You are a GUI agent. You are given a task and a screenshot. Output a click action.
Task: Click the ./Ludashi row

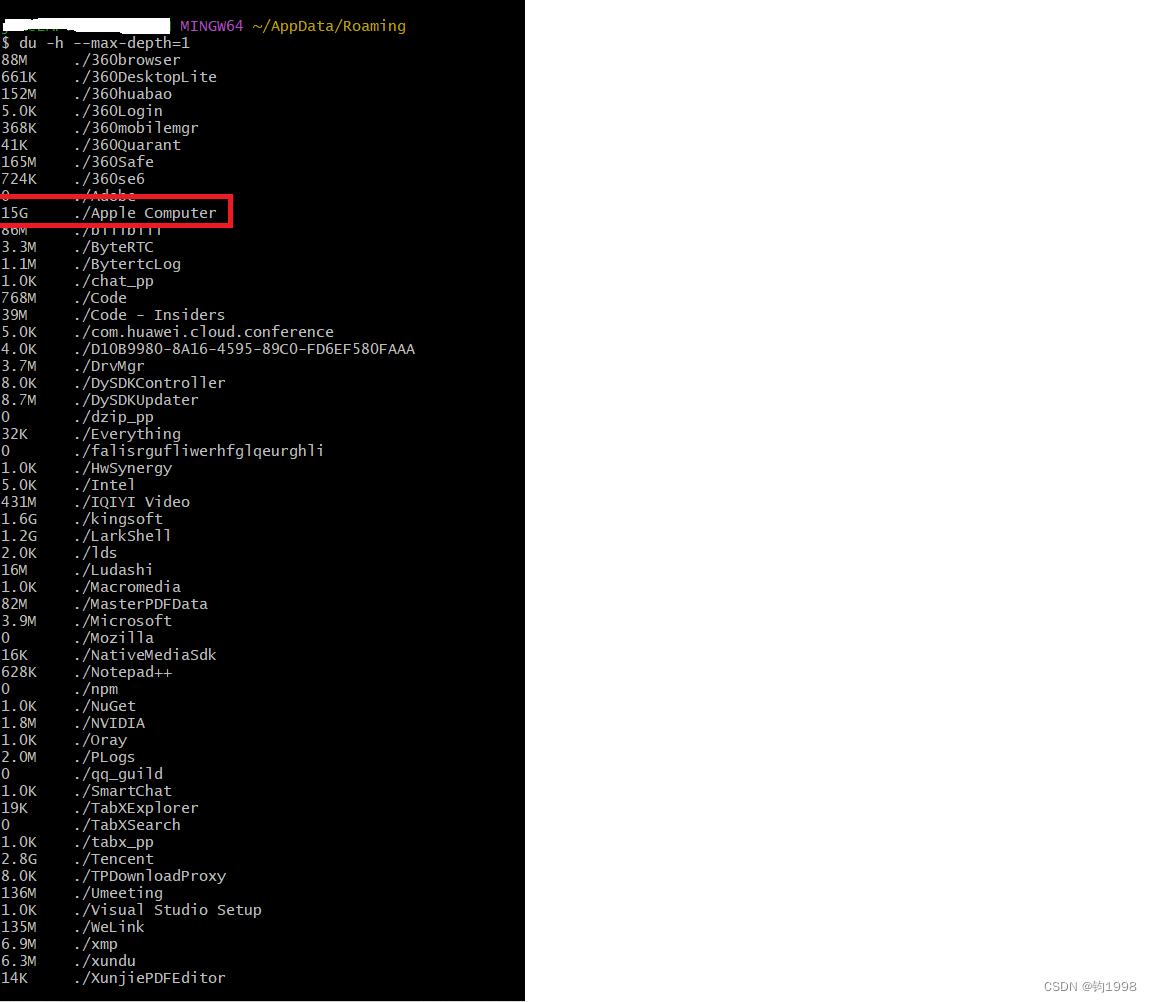[x=77, y=569]
